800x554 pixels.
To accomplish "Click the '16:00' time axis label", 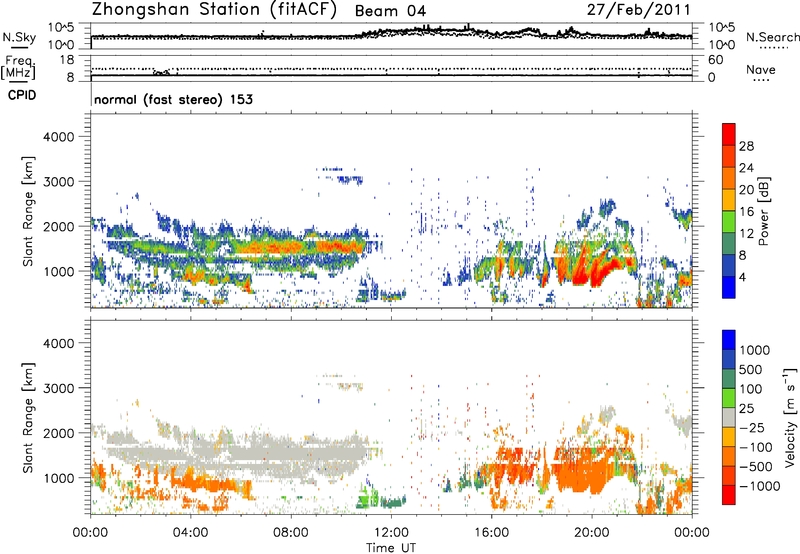I will coord(491,533).
